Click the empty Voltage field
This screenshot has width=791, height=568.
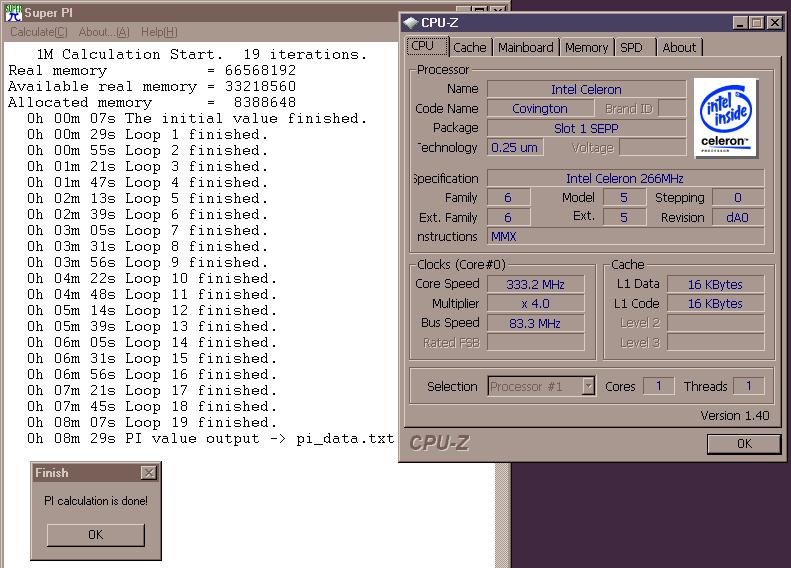652,147
